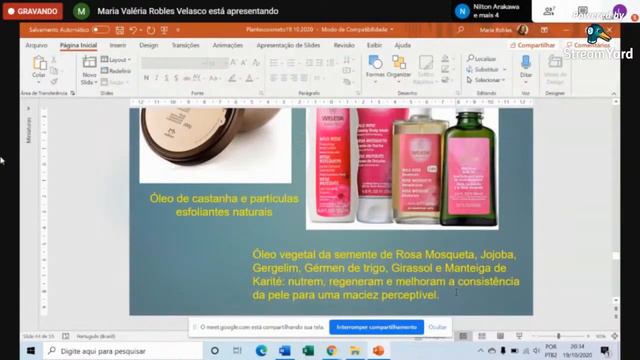Click the zoom slider handle
640x360 pixels.
click(558, 336)
